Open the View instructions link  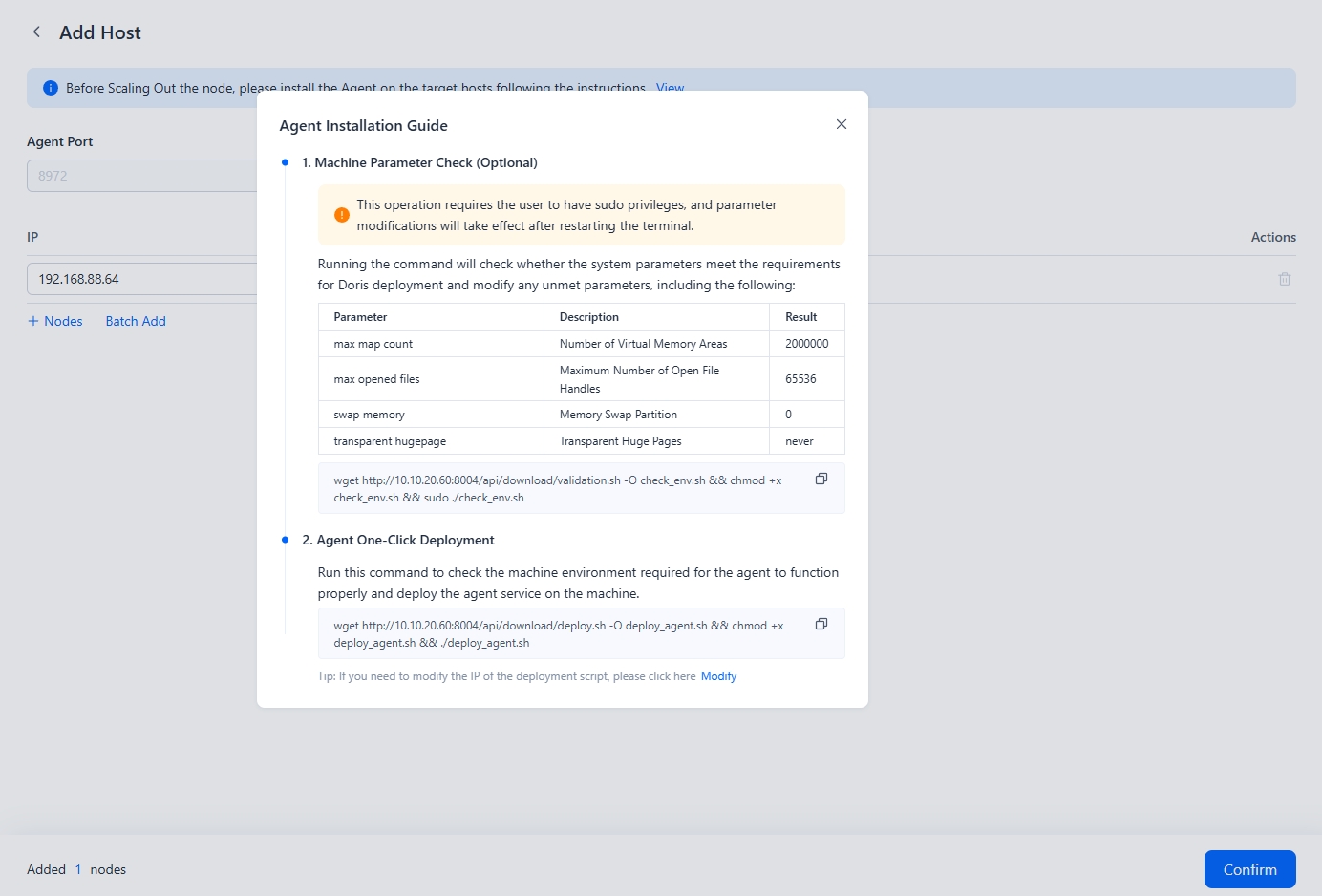coord(670,87)
